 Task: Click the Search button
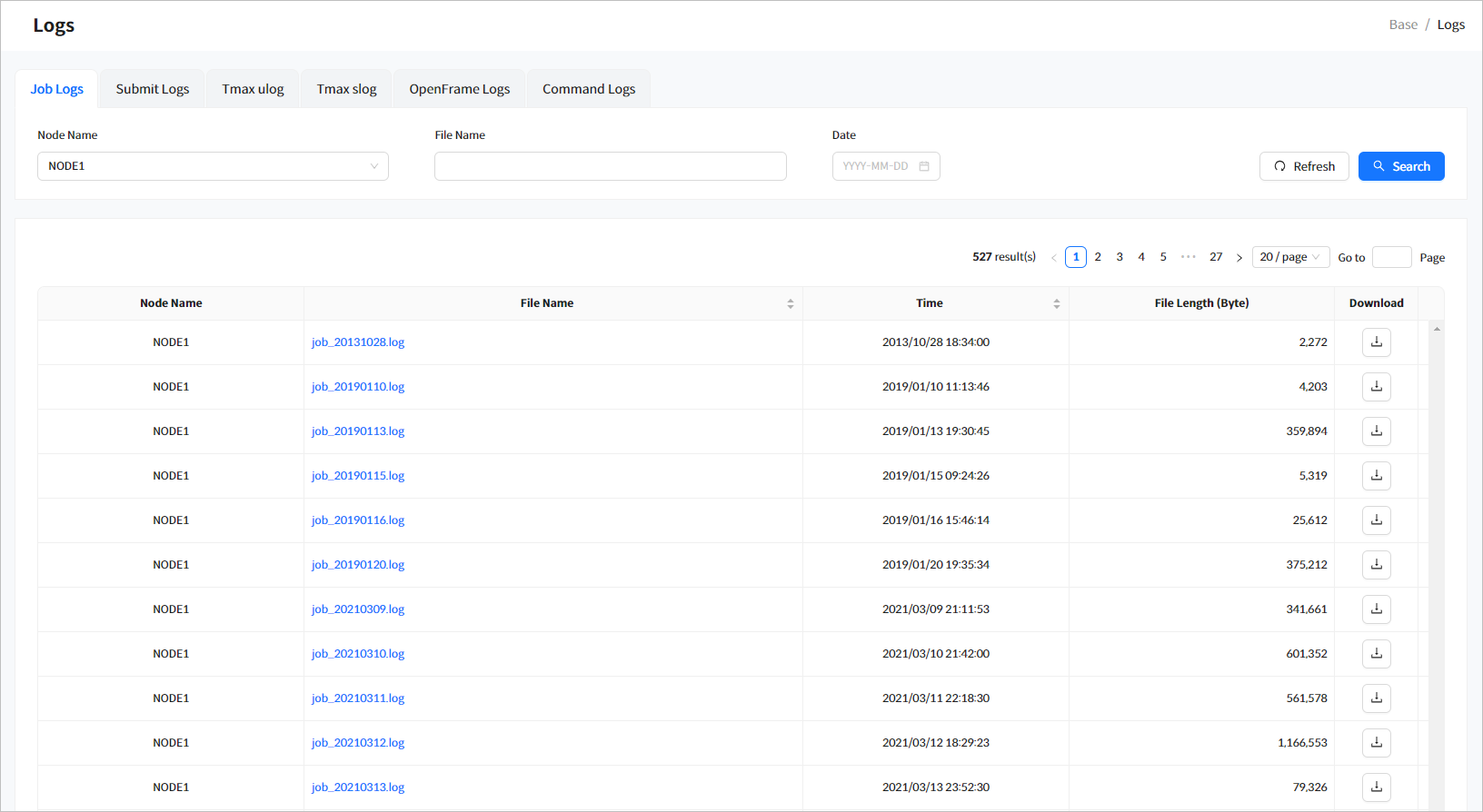point(1400,166)
